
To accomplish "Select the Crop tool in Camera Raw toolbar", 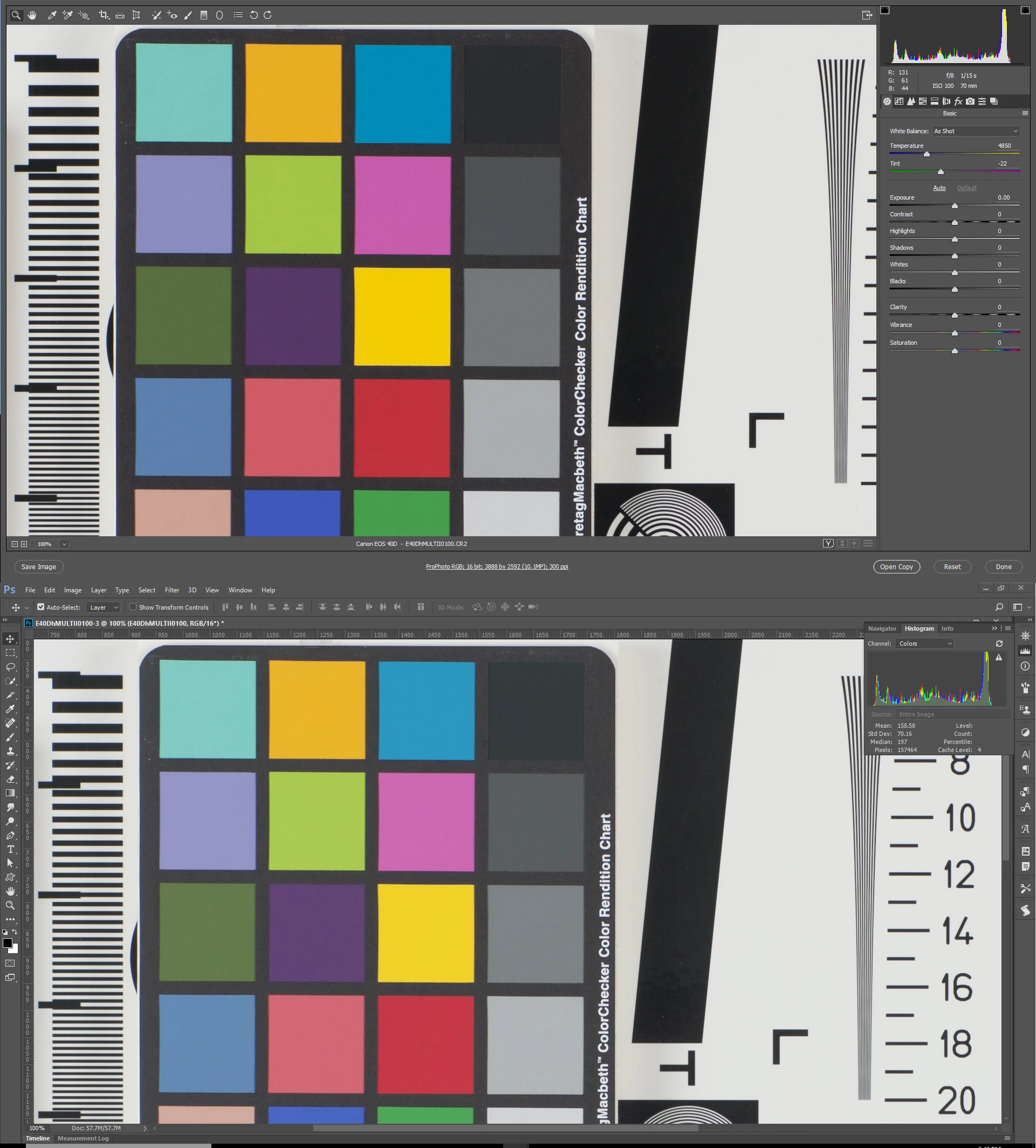I will coord(103,15).
